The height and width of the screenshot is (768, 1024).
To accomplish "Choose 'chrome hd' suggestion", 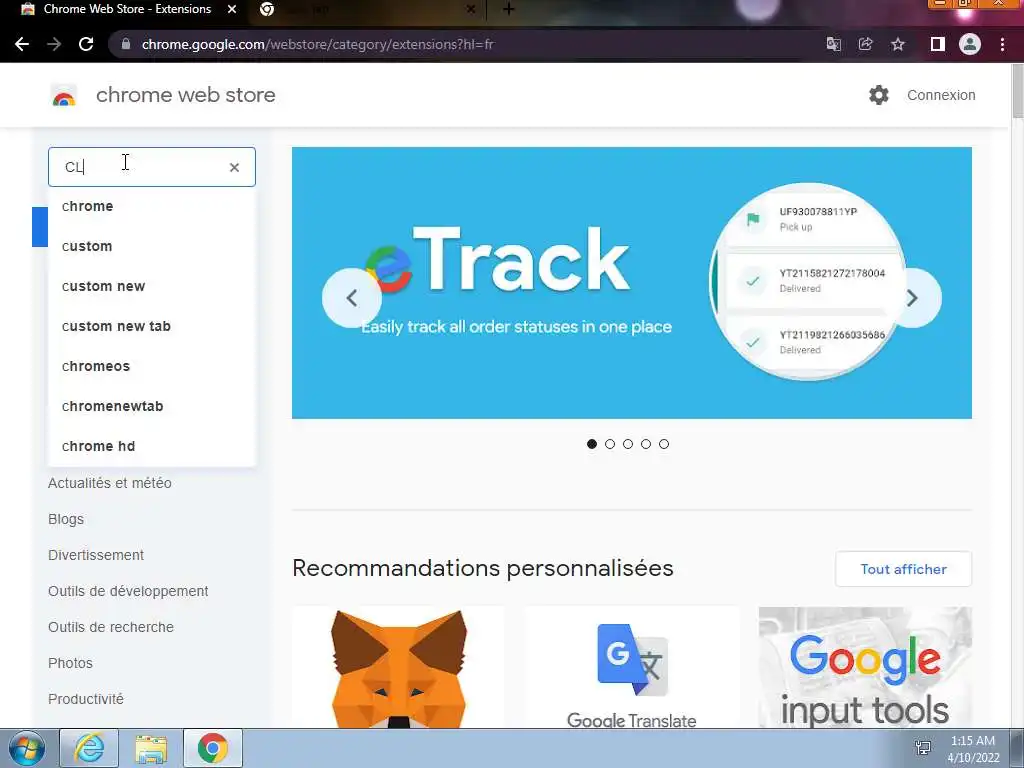I will [152, 446].
